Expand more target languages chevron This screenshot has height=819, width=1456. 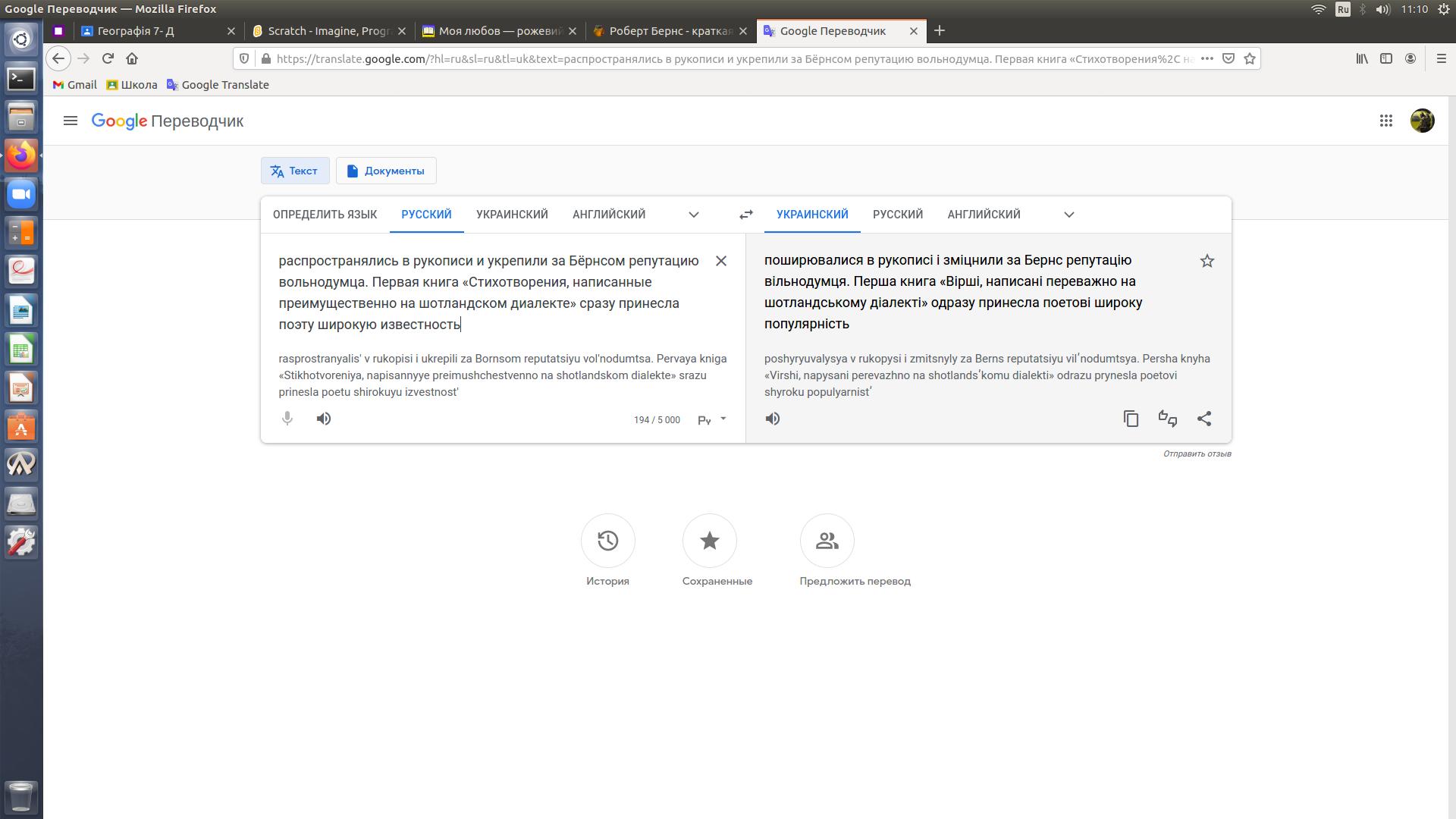(x=1069, y=215)
